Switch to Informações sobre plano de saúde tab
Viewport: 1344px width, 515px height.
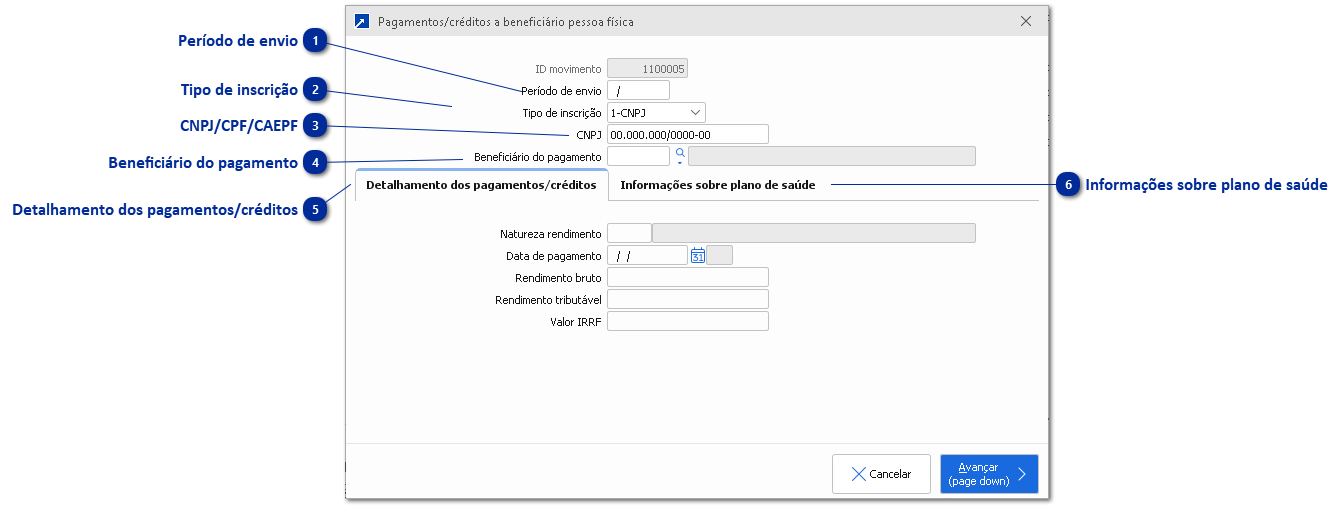717,185
